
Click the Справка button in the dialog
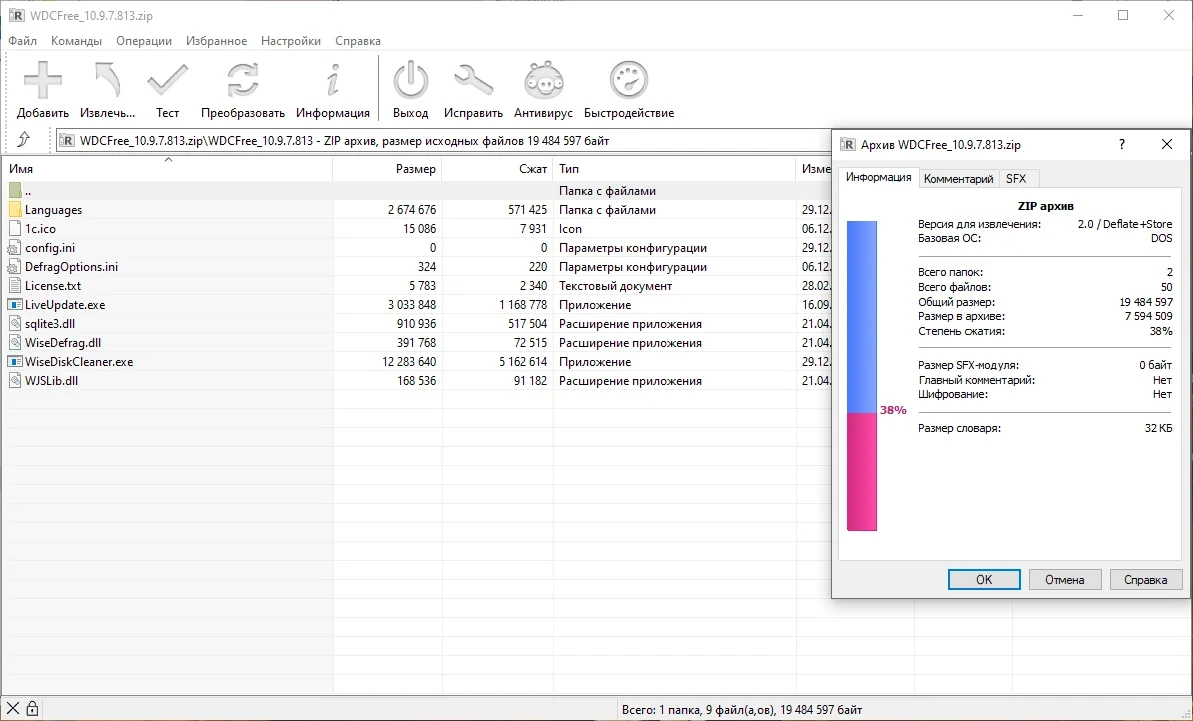point(1145,580)
